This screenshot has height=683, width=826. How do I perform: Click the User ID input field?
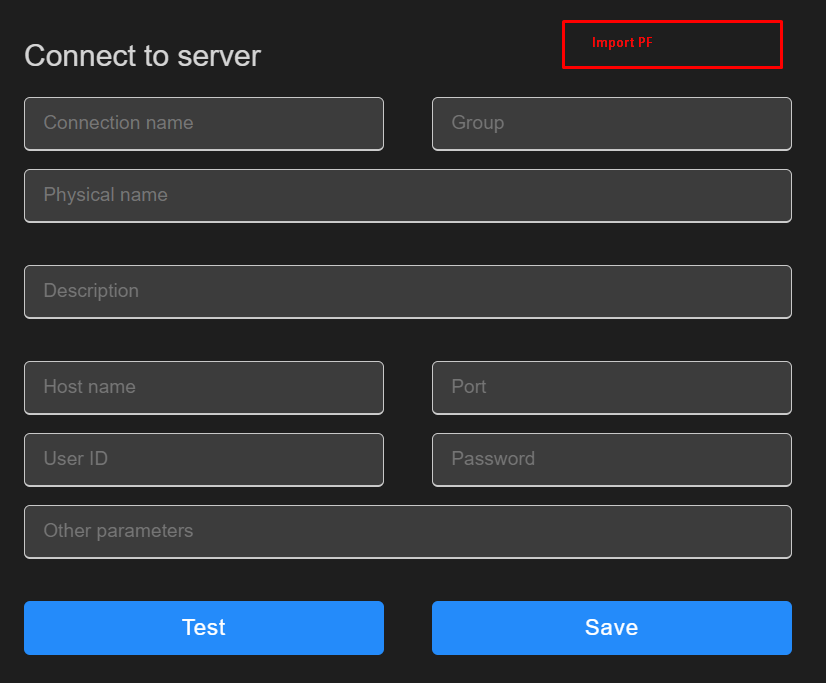point(204,459)
